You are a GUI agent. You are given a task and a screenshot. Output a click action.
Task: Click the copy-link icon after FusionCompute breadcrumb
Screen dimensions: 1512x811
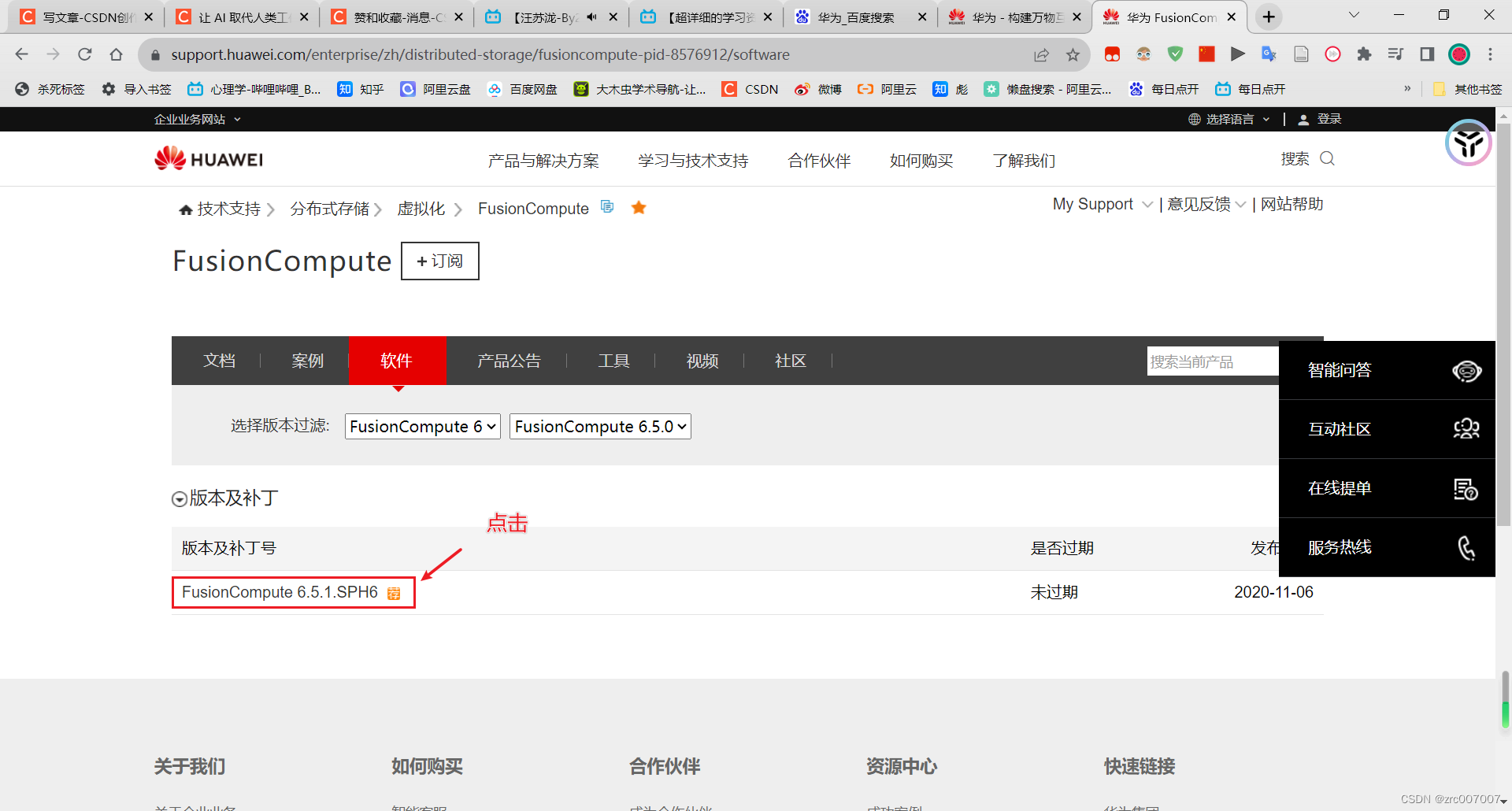coord(607,206)
